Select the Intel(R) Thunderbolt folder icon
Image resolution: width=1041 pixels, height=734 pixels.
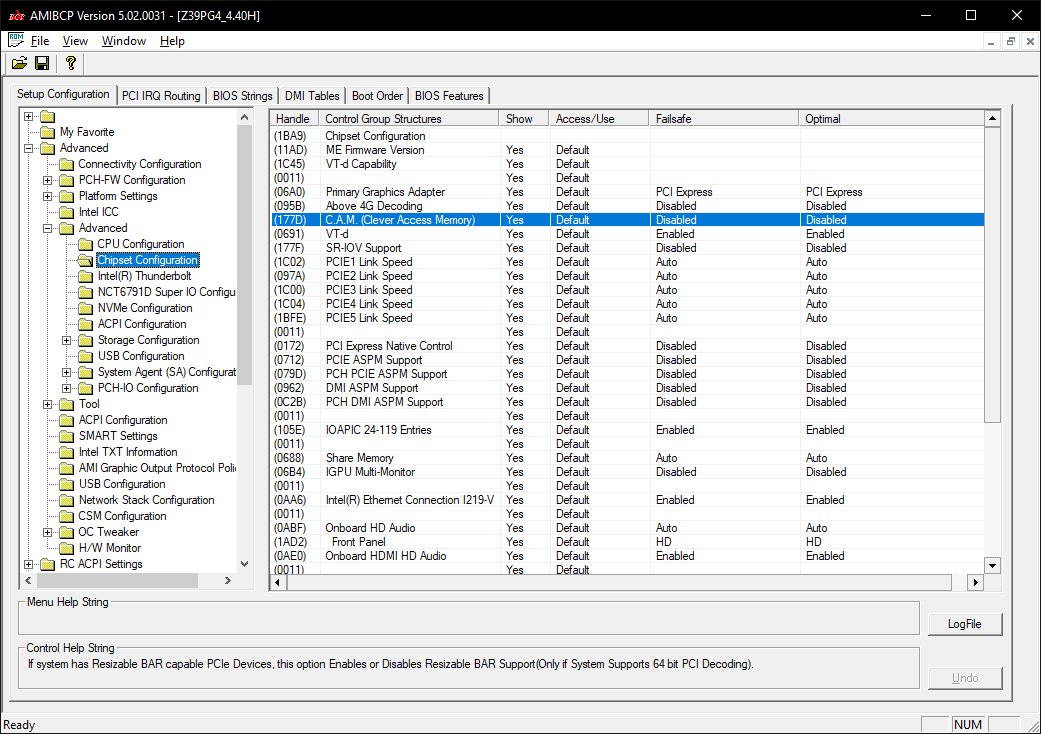coord(85,276)
